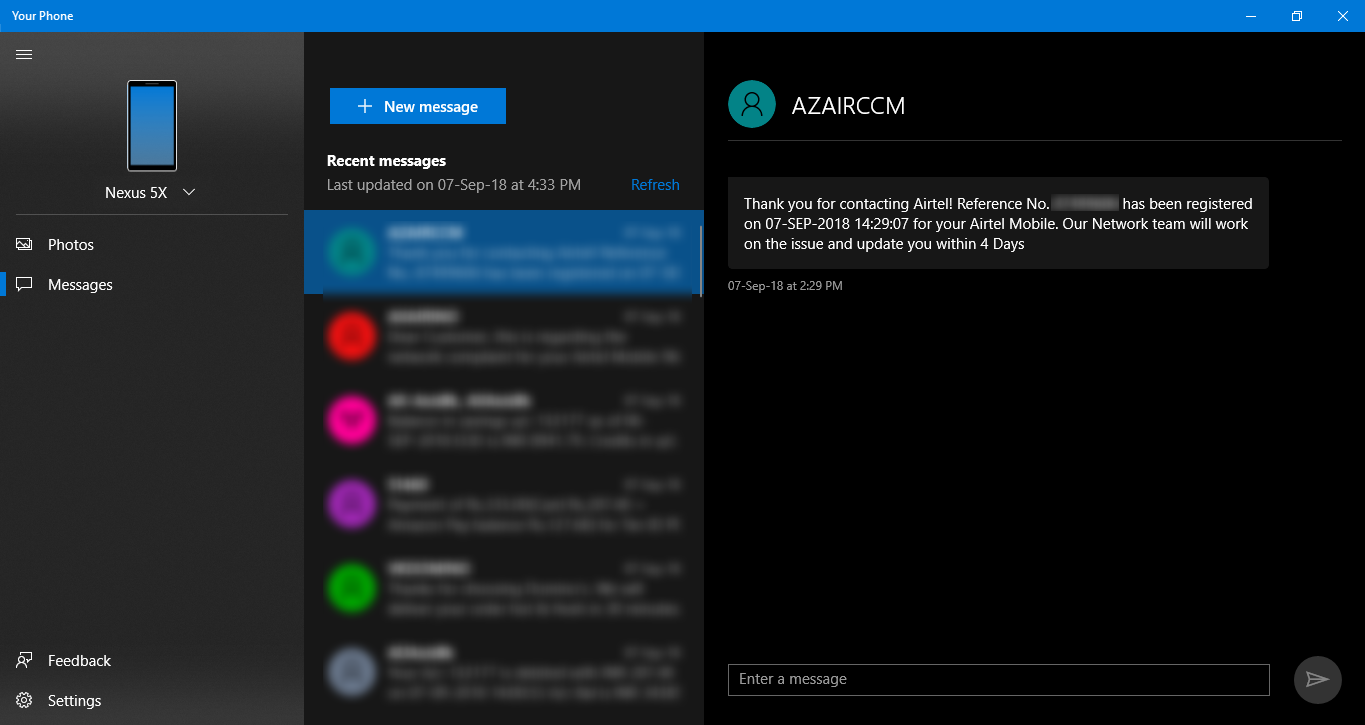Open the Messages section from sidebar
The height and width of the screenshot is (725, 1365).
click(x=79, y=284)
